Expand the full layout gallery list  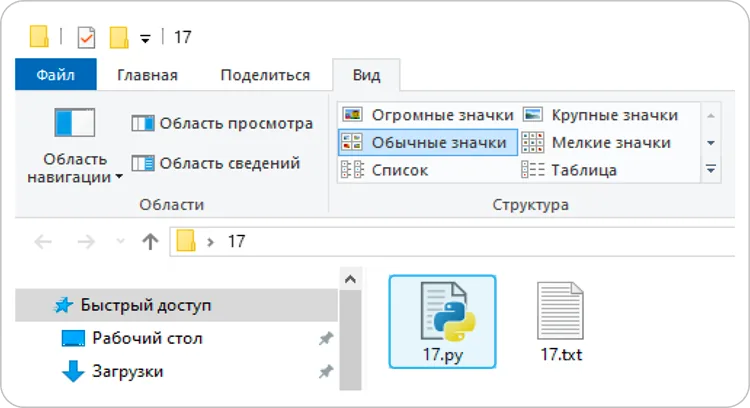point(711,169)
